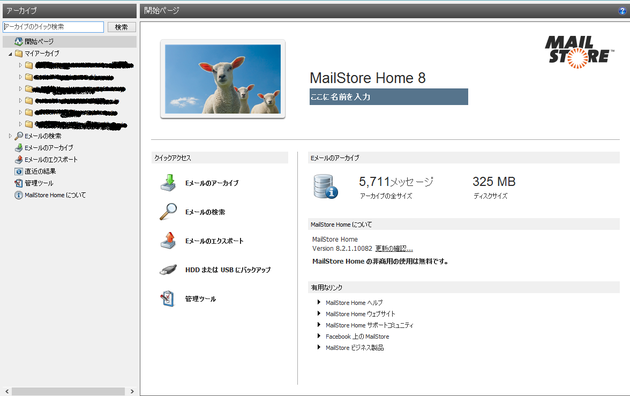
Task: Expand the fourth redacted archive folder
Action: tap(20, 100)
